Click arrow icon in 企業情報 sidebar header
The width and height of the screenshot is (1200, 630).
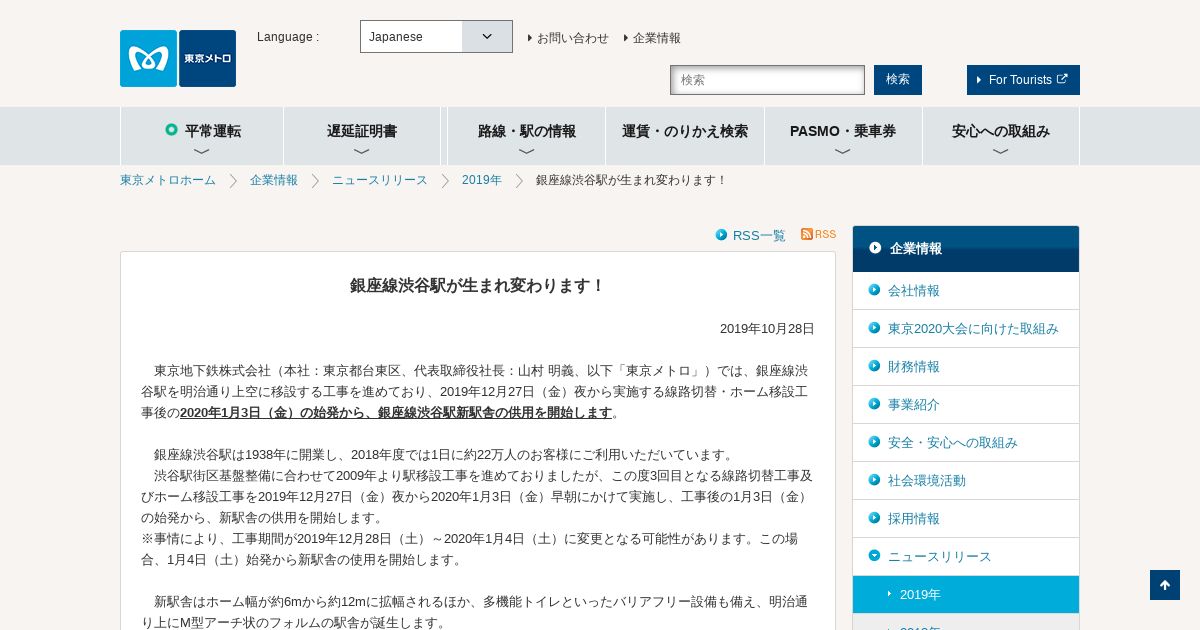[x=875, y=247]
